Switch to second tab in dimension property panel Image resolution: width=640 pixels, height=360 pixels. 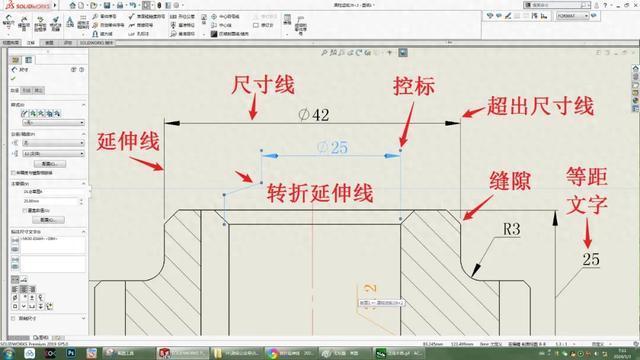coord(27,90)
